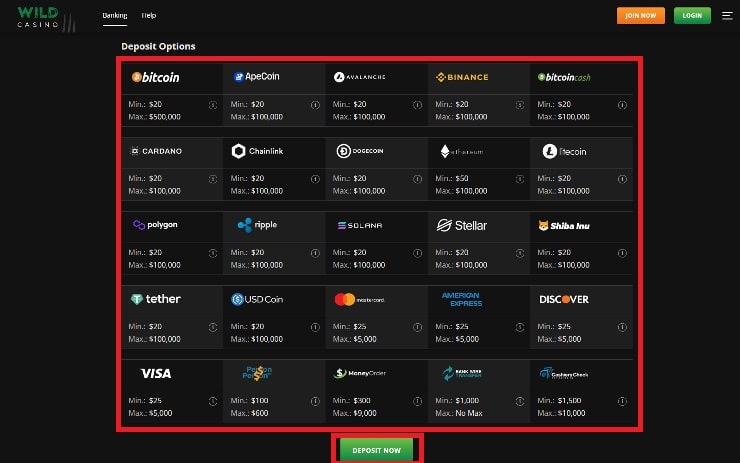Choose the Cardano deposit logo
The image size is (740, 463).
click(x=155, y=151)
